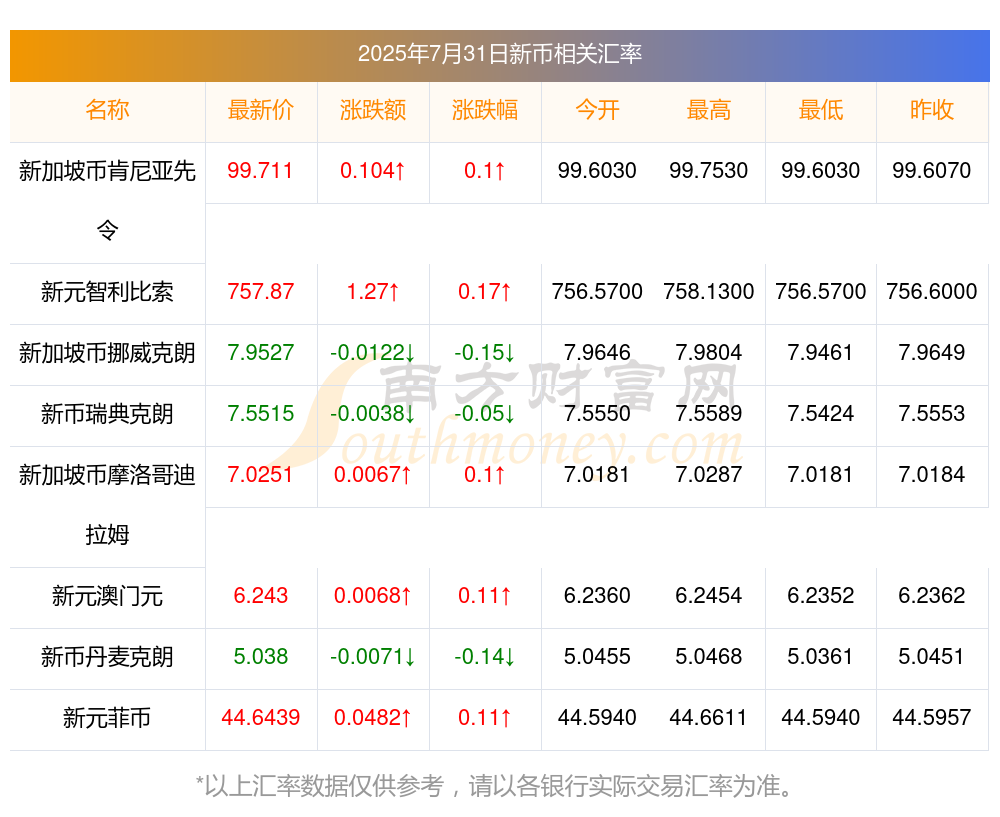Click the 名称 column header
The width and height of the screenshot is (1000, 817).
(107, 110)
